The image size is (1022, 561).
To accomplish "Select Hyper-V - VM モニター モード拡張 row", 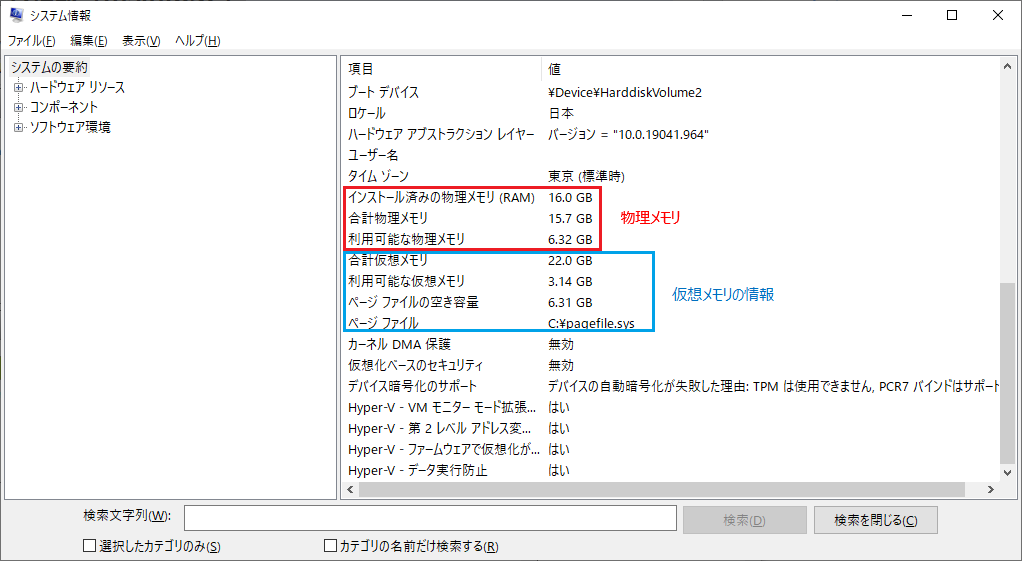I will point(671,407).
